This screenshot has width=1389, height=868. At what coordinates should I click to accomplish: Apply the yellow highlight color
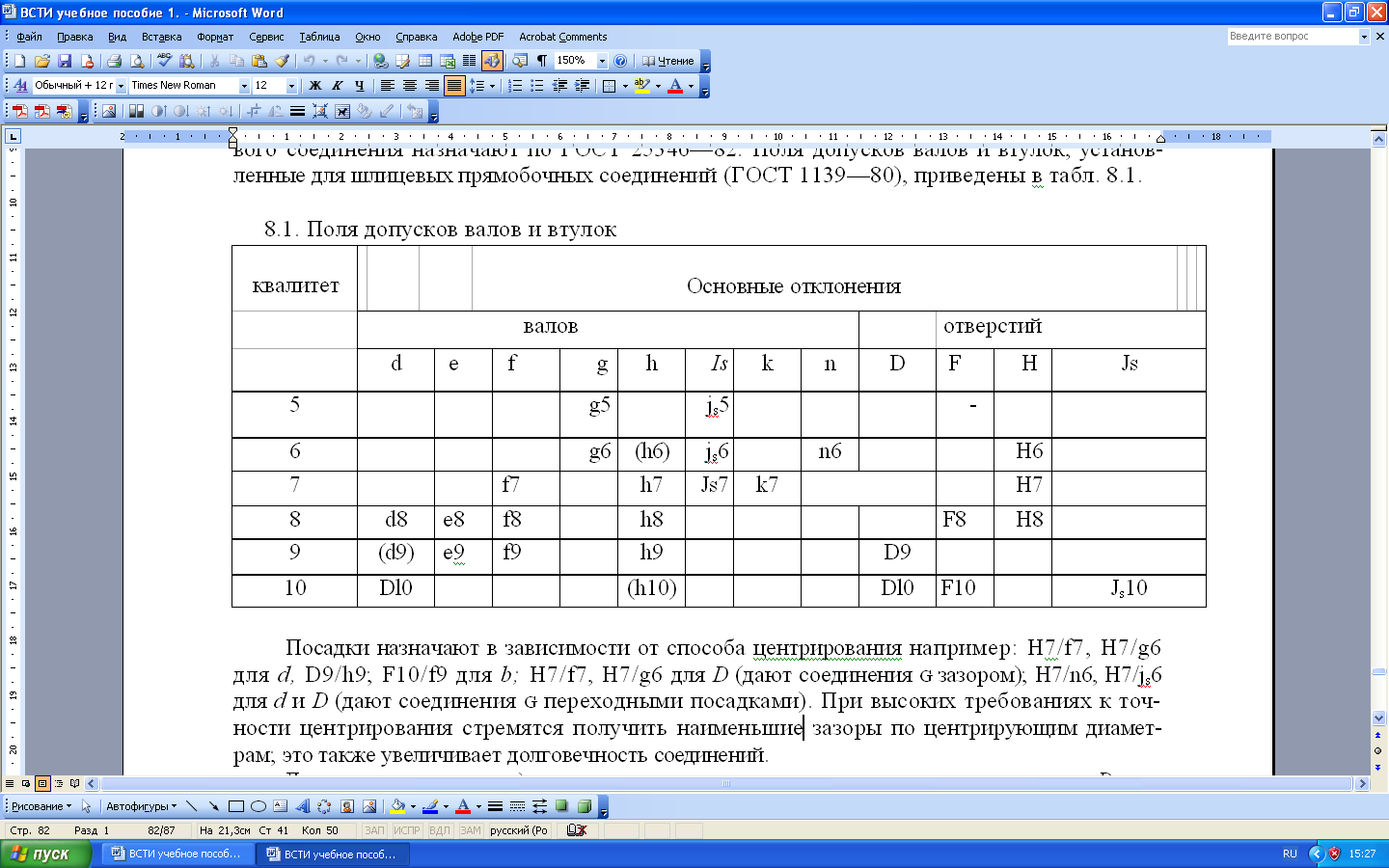[x=642, y=86]
